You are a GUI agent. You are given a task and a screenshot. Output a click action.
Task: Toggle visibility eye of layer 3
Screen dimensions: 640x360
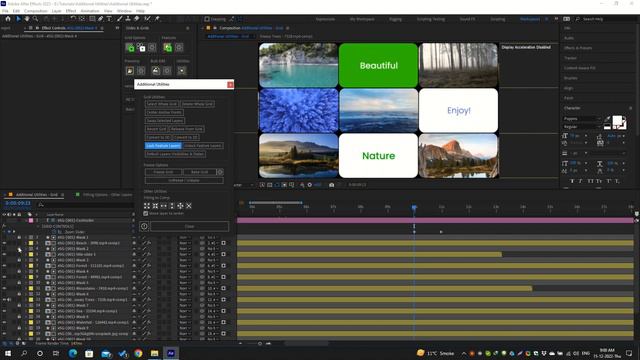pos(4,243)
